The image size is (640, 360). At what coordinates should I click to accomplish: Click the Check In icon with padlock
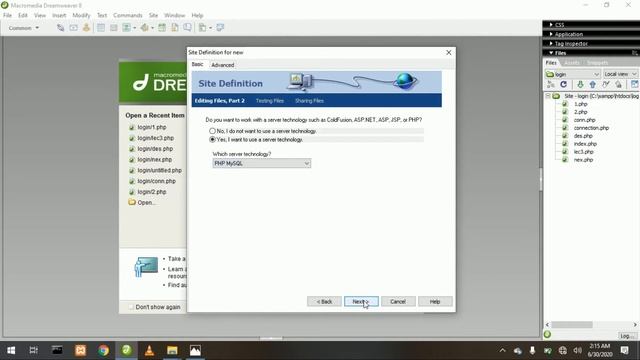click(619, 84)
